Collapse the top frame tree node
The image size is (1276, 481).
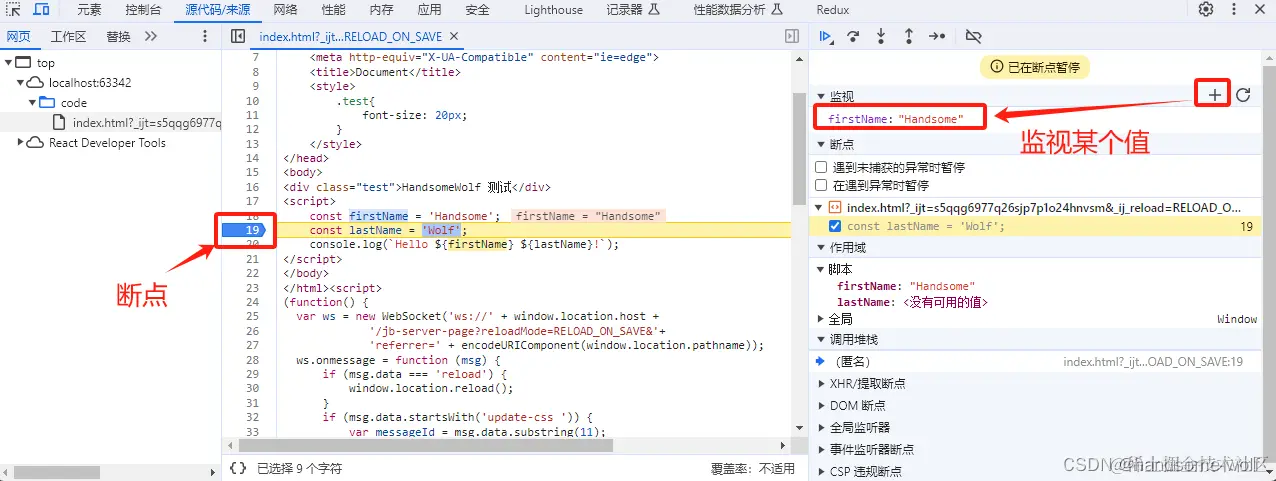pos(9,62)
